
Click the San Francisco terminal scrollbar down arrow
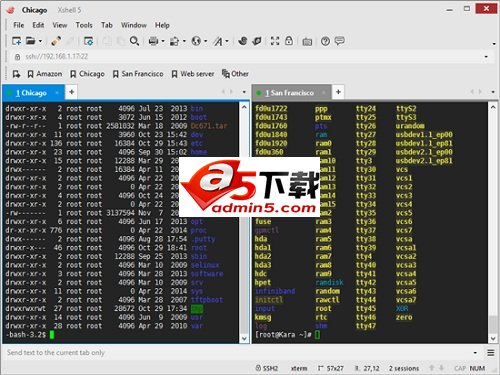(493, 338)
